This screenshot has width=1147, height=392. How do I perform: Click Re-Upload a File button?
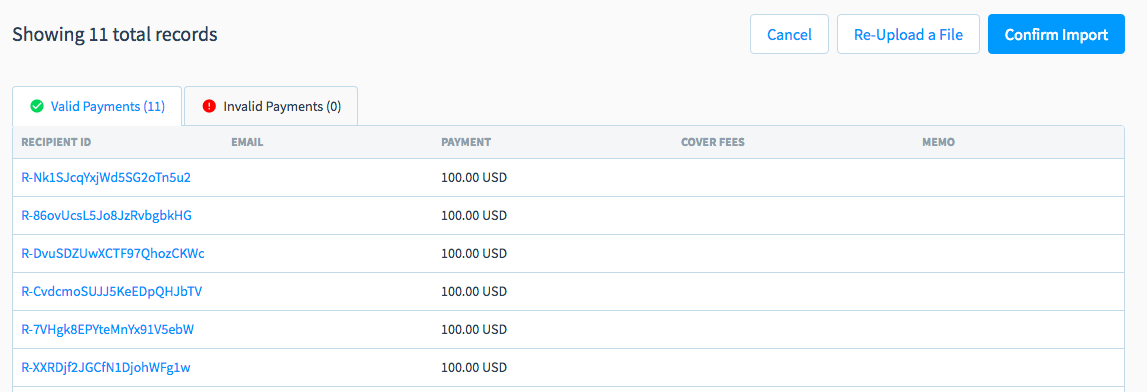[908, 34]
